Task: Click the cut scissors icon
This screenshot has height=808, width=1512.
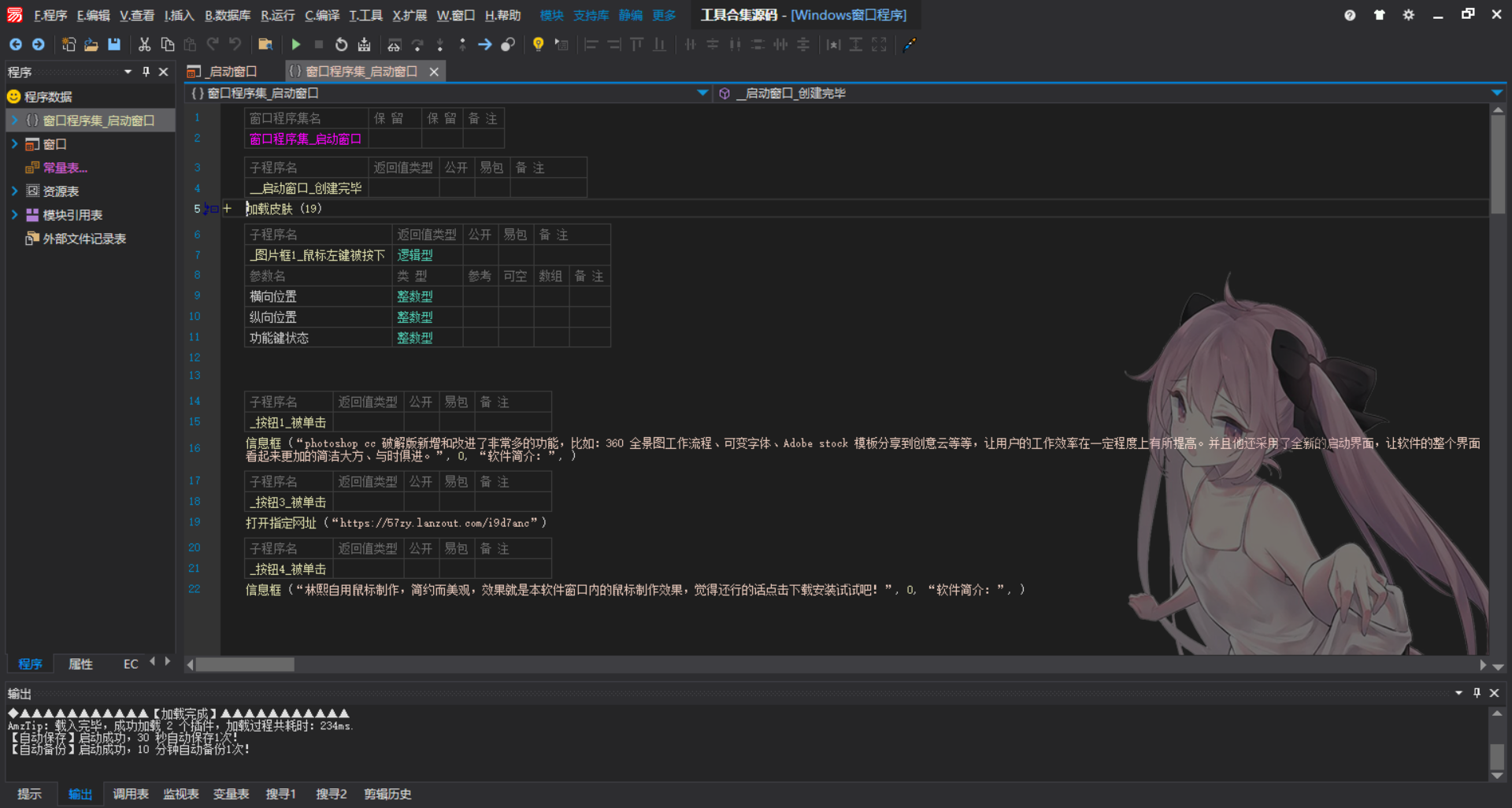Action: tap(144, 44)
